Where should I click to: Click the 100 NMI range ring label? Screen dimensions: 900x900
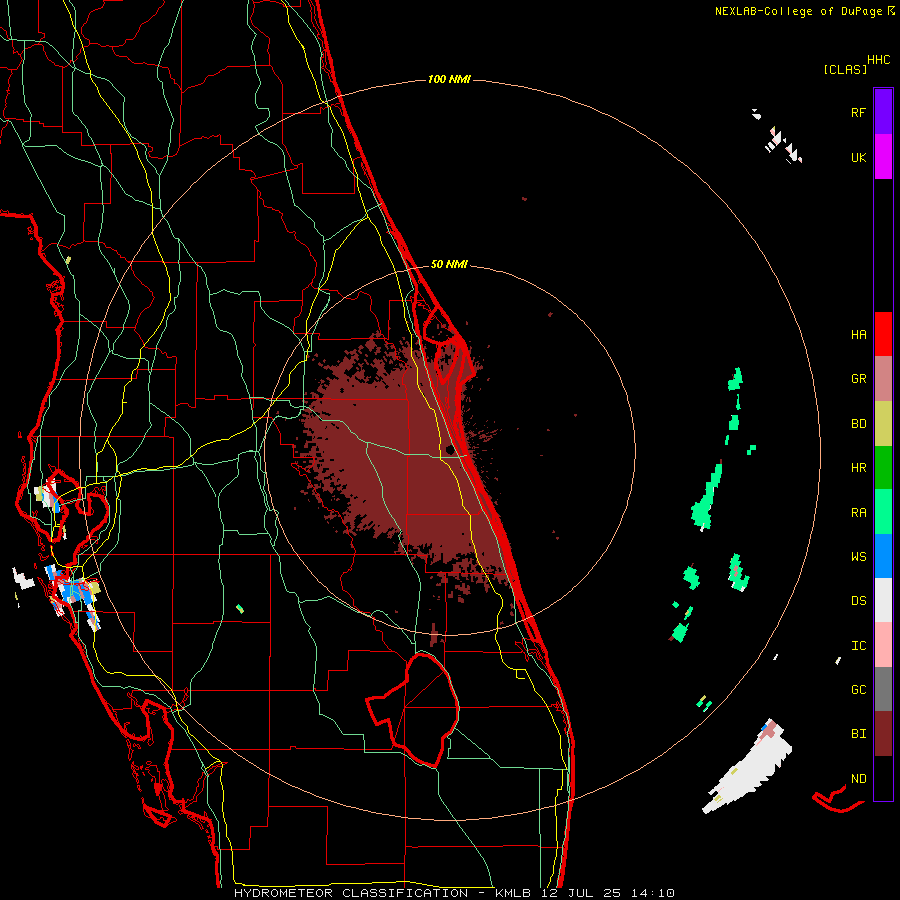point(449,79)
